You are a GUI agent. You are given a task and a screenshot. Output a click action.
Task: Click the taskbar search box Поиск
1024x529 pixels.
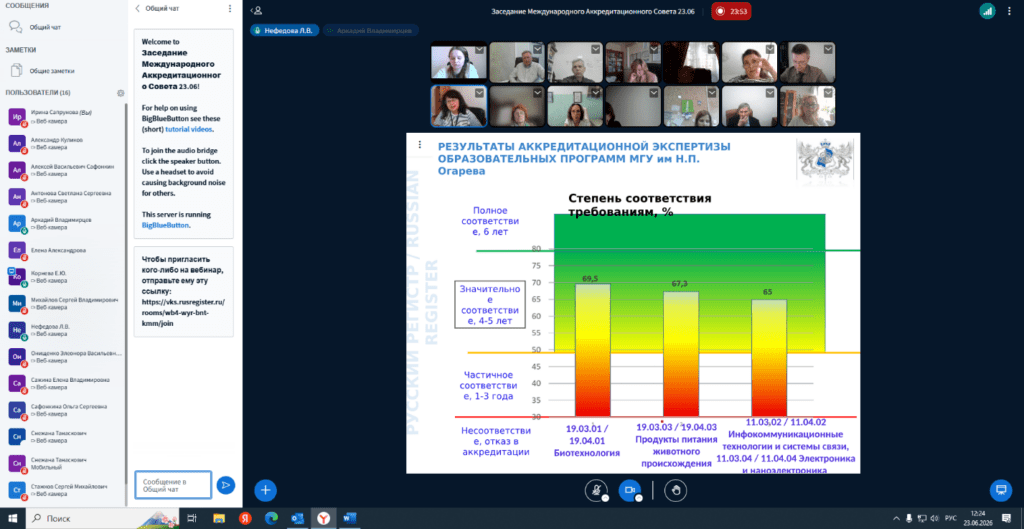point(101,519)
